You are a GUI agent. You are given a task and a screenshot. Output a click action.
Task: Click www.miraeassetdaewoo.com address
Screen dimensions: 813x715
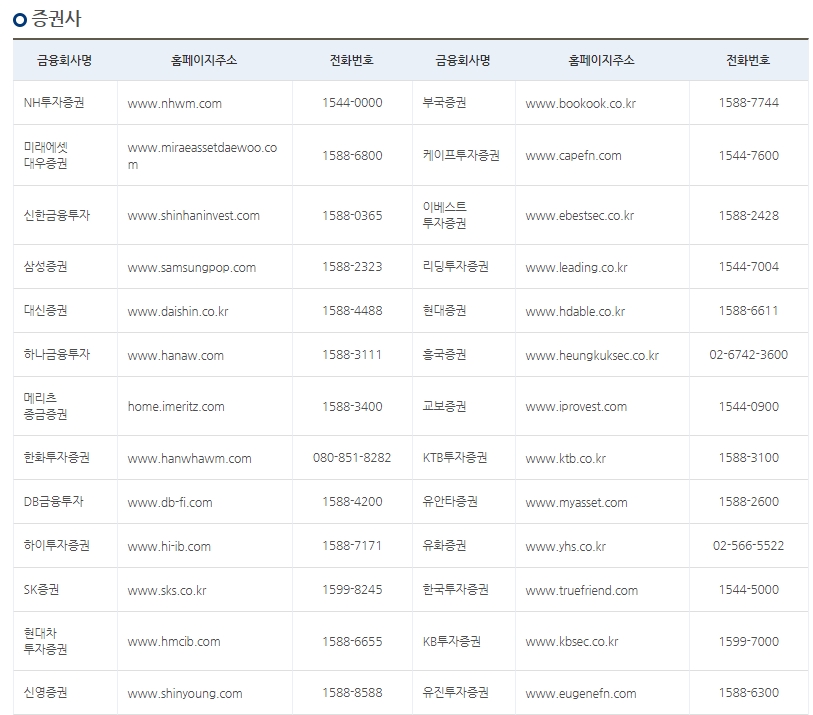pos(202,156)
